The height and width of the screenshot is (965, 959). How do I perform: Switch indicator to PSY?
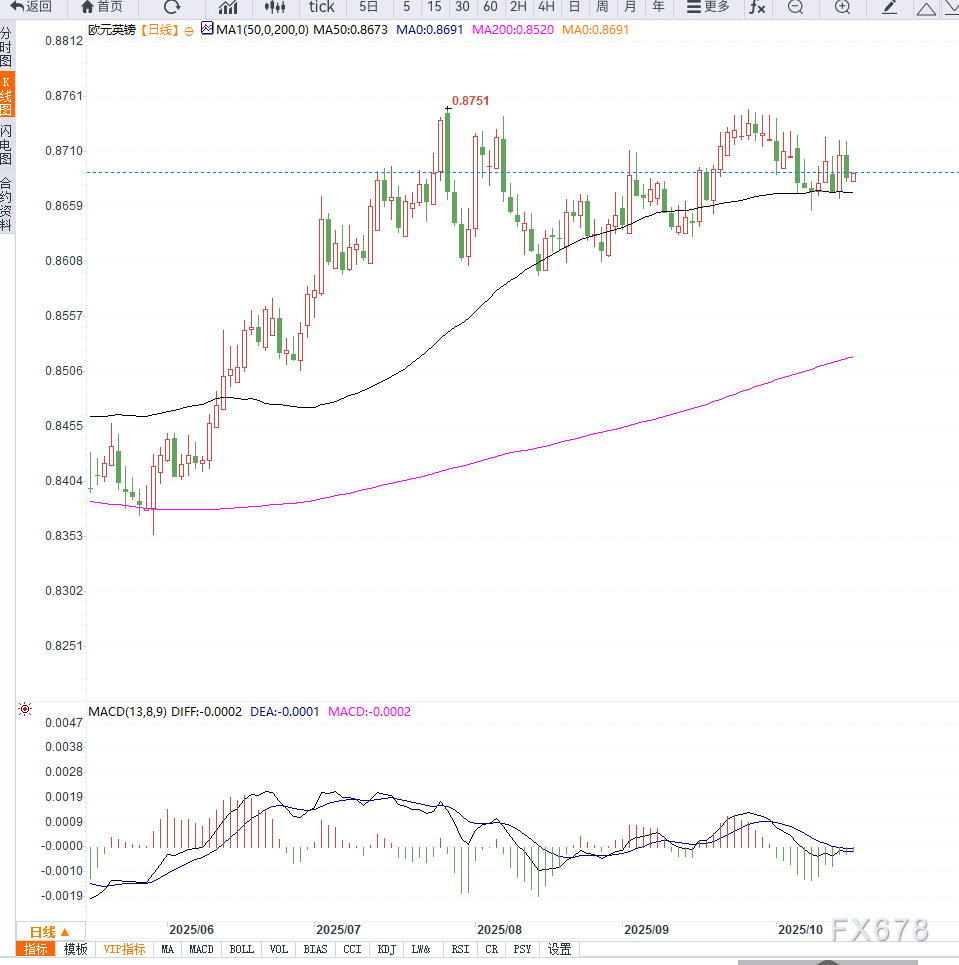(x=522, y=949)
